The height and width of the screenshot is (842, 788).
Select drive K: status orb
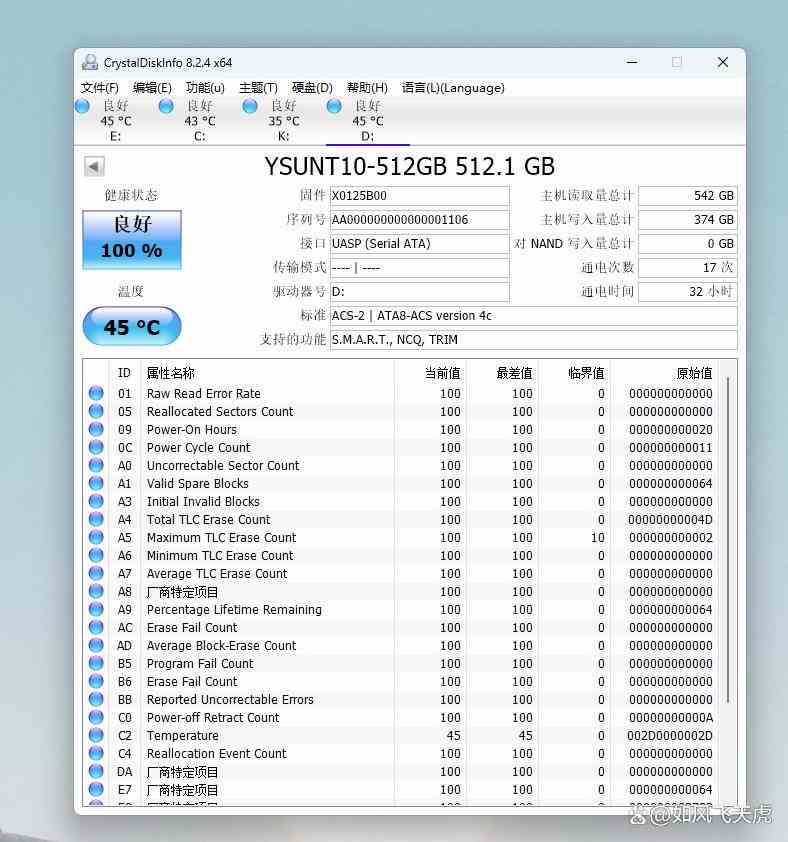(250, 106)
